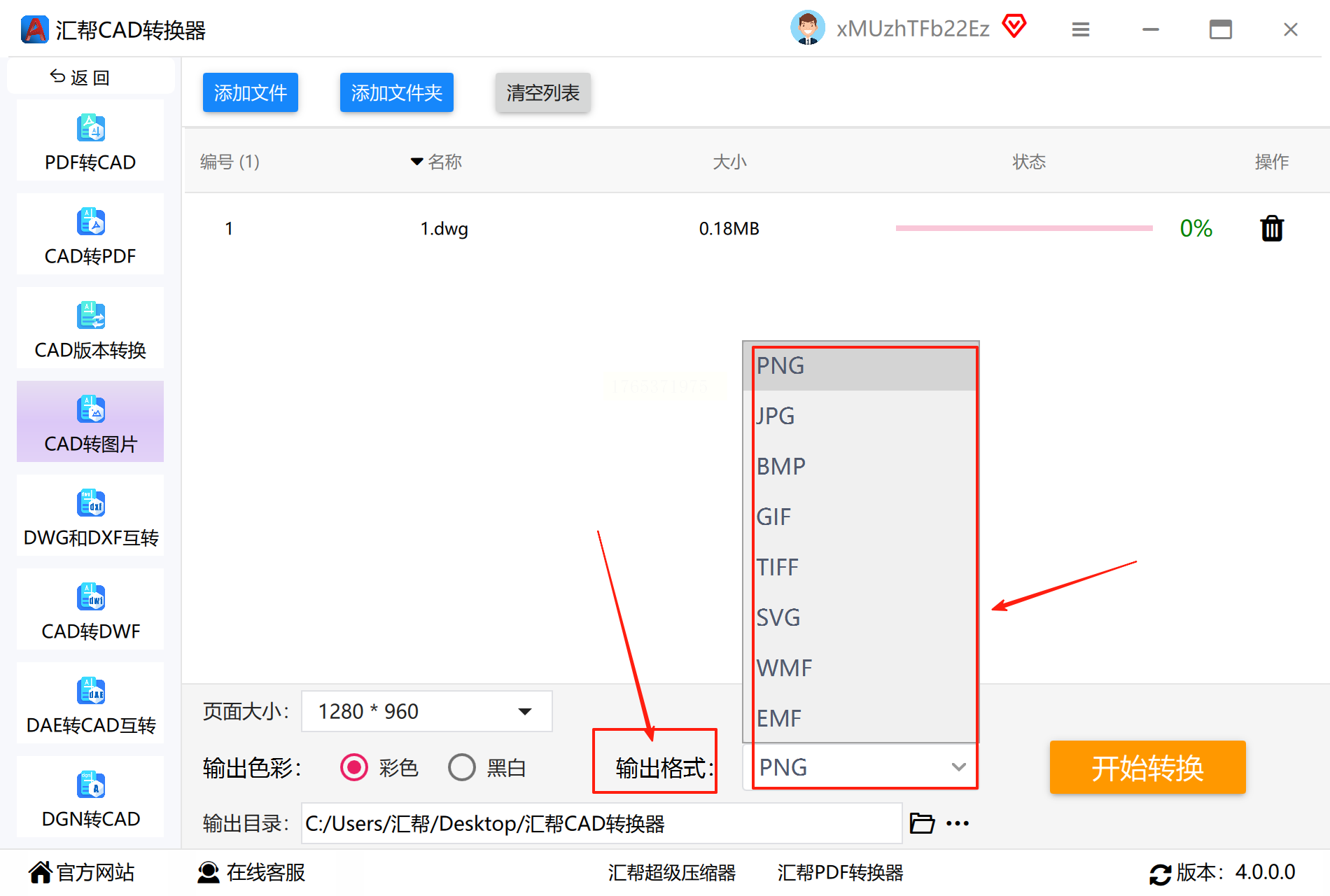Select the 黑白 output option

(462, 768)
